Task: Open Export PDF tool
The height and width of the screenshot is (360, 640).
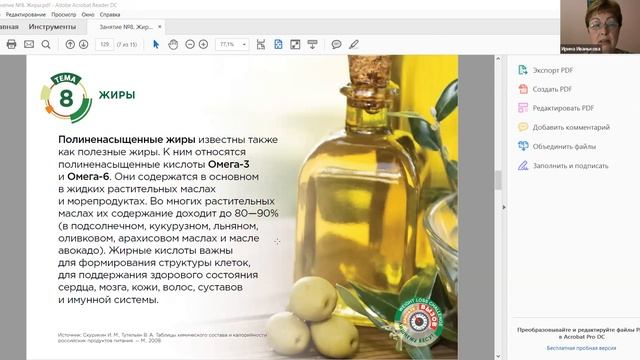Action: (x=545, y=70)
